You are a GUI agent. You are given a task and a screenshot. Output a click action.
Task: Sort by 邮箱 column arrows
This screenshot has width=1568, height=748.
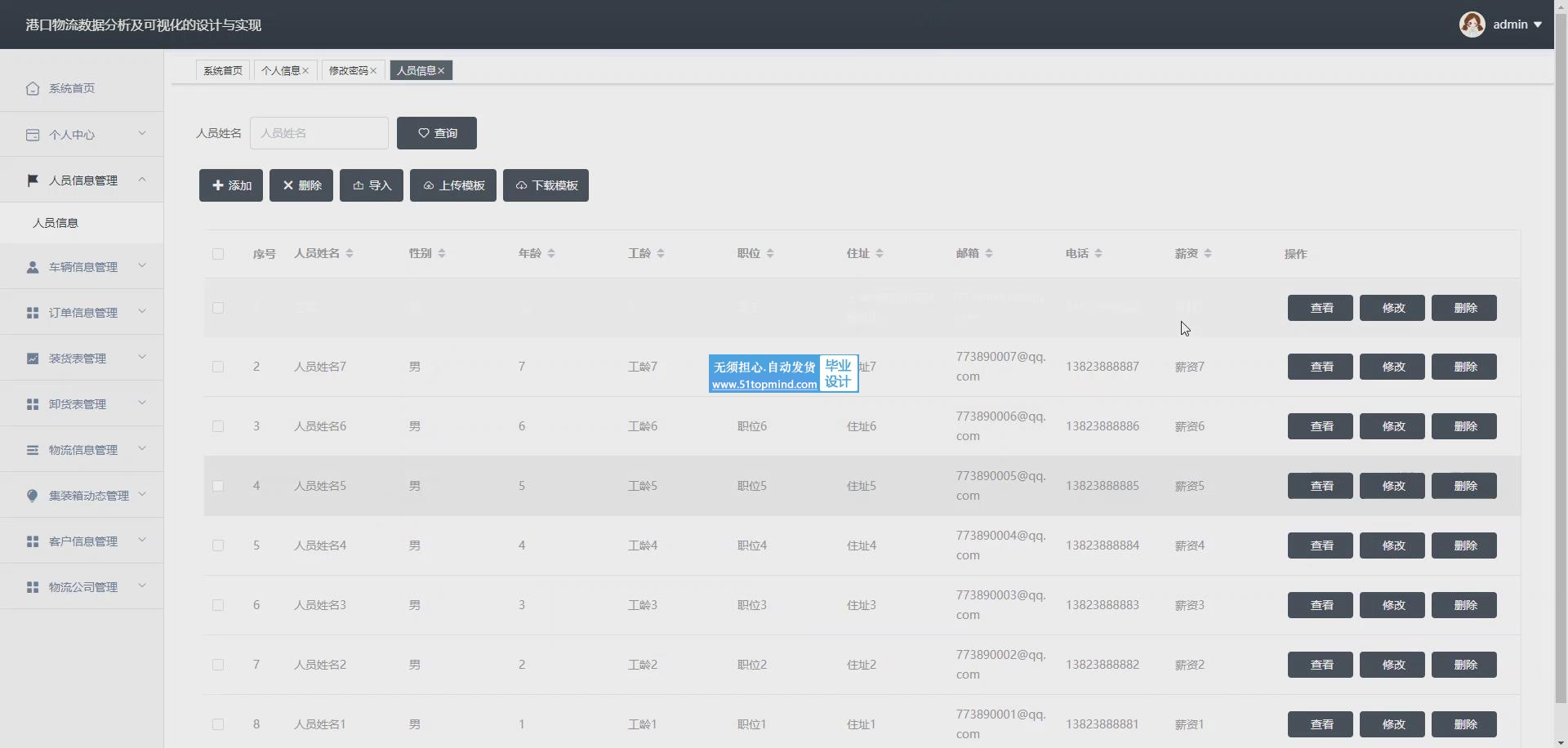pyautogui.click(x=989, y=254)
